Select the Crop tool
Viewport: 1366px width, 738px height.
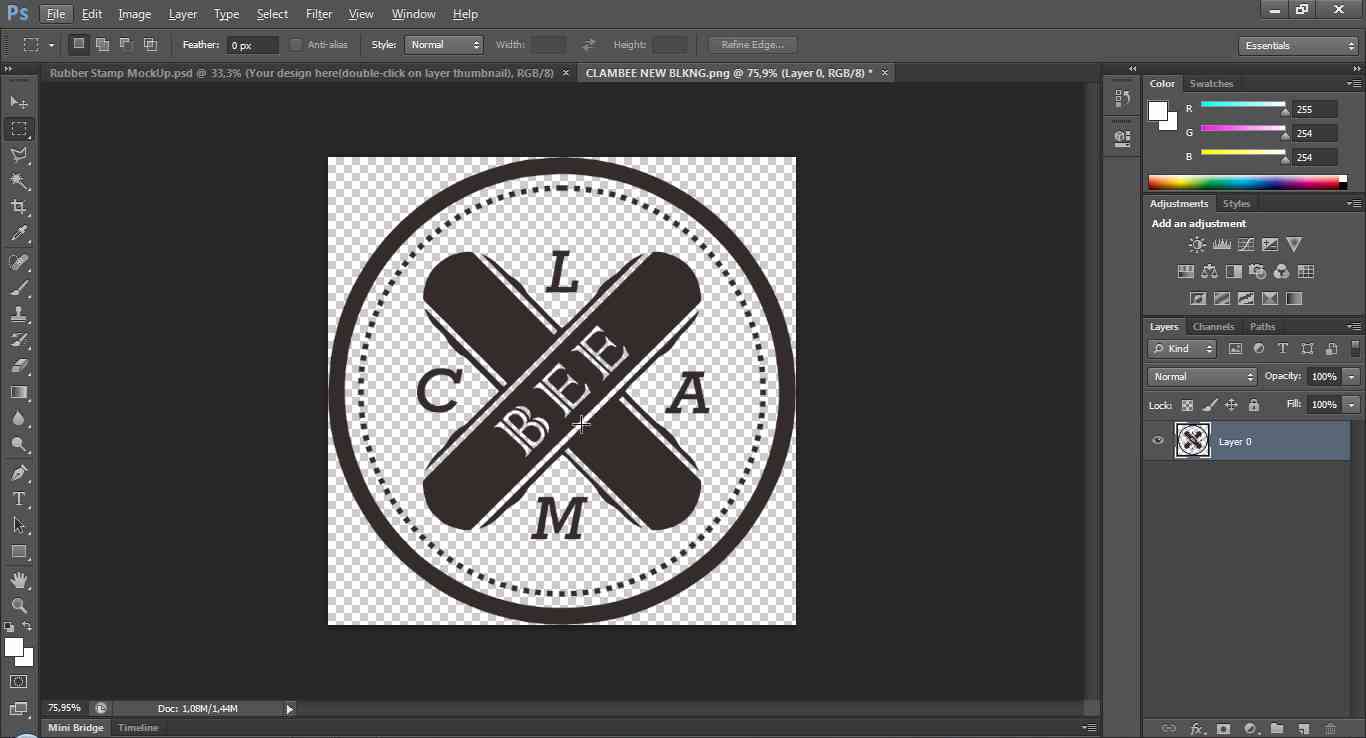coord(18,207)
